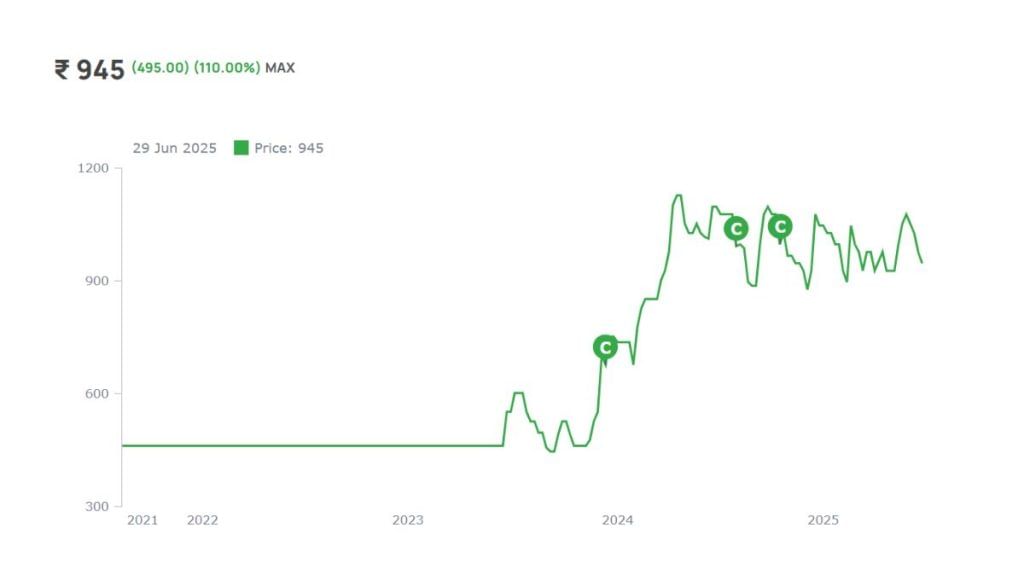
Task: Click the last data point of the line
Action: pyautogui.click(x=921, y=263)
